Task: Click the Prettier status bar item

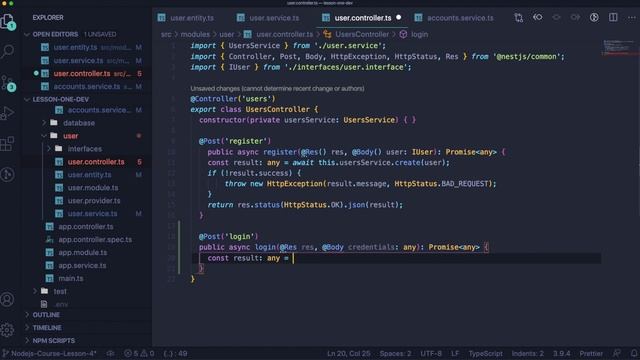Action: [591, 353]
